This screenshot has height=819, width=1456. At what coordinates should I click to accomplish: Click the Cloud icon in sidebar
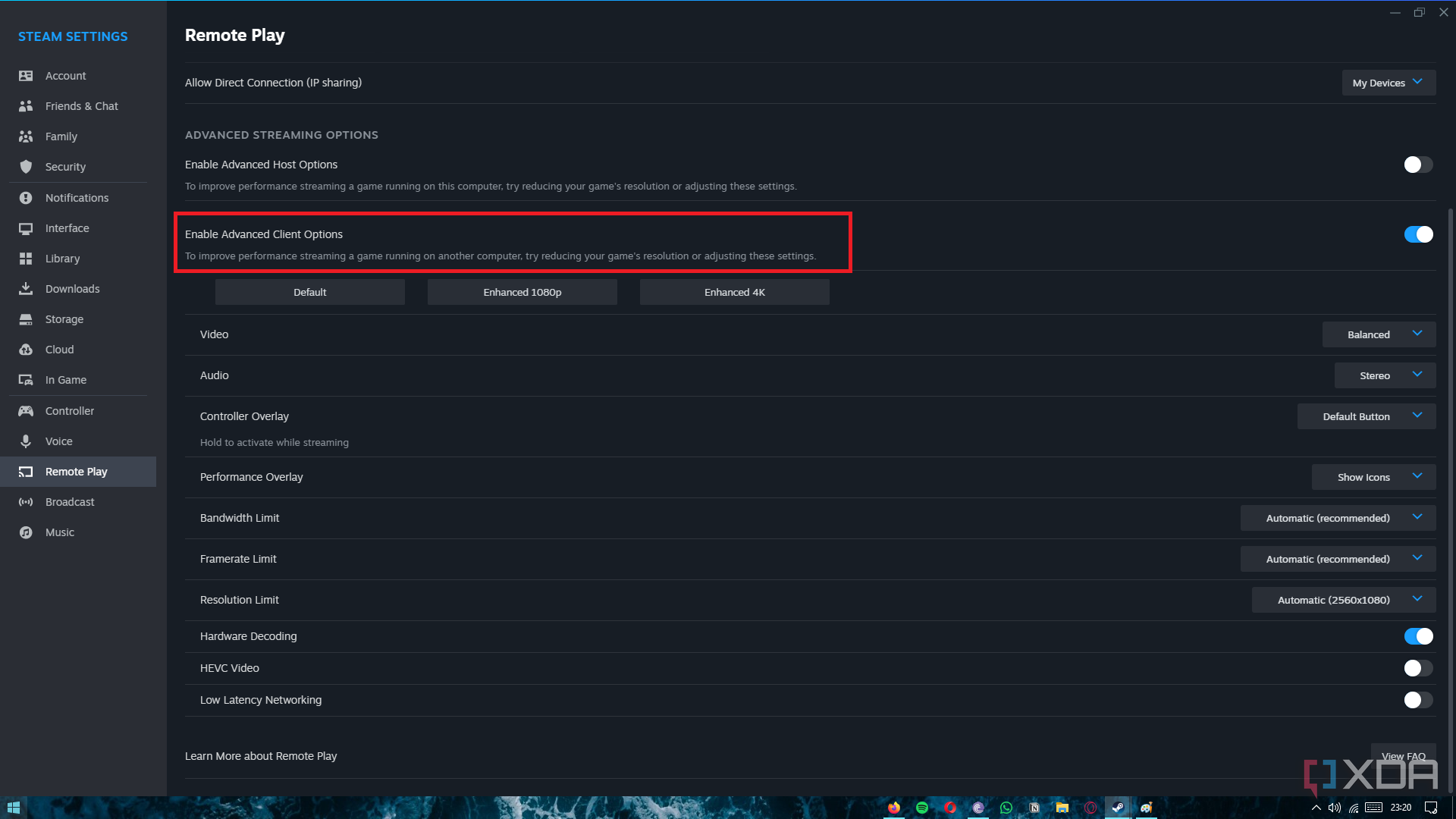26,350
